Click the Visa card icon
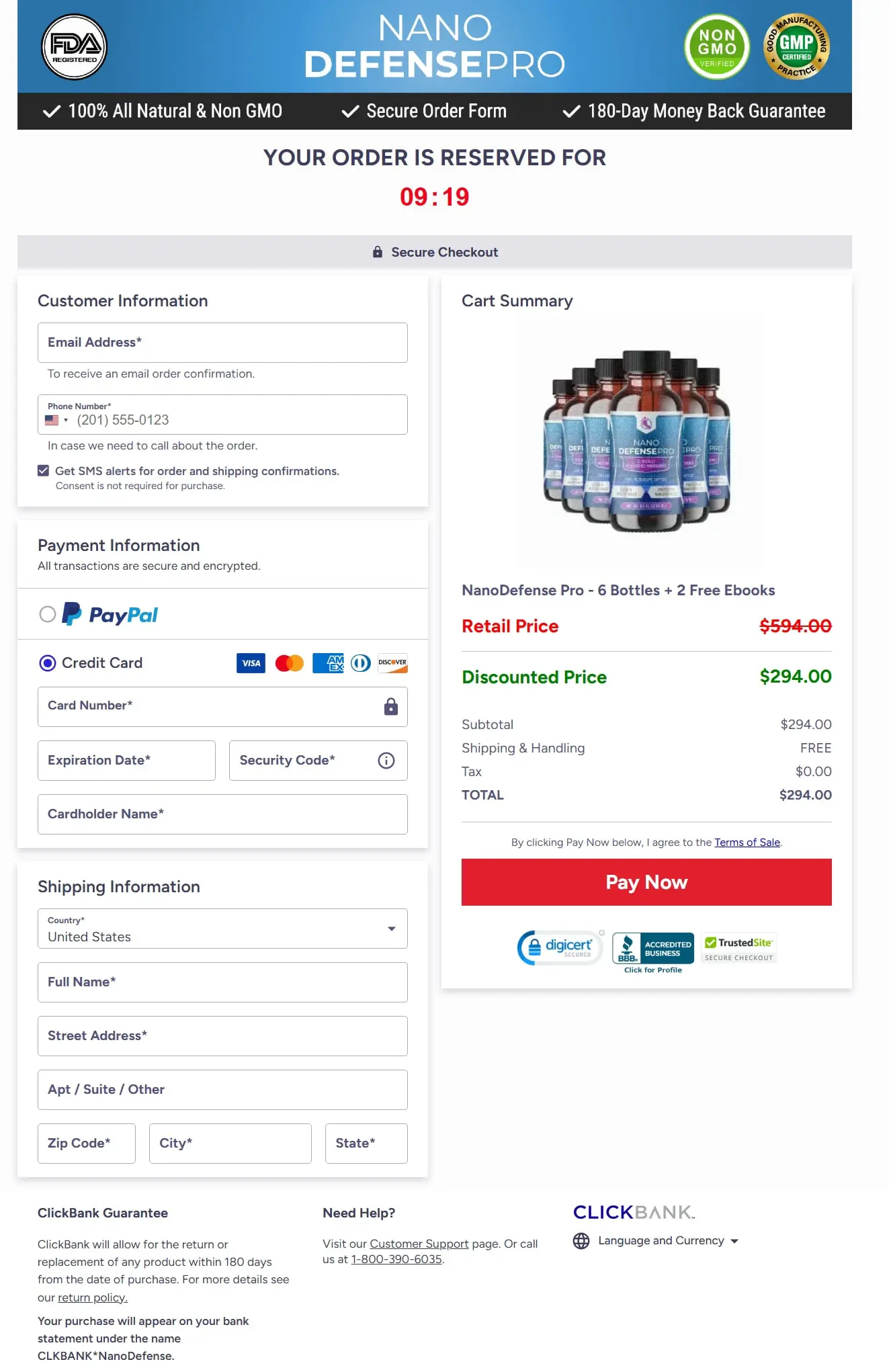The height and width of the screenshot is (1372, 889). click(251, 663)
